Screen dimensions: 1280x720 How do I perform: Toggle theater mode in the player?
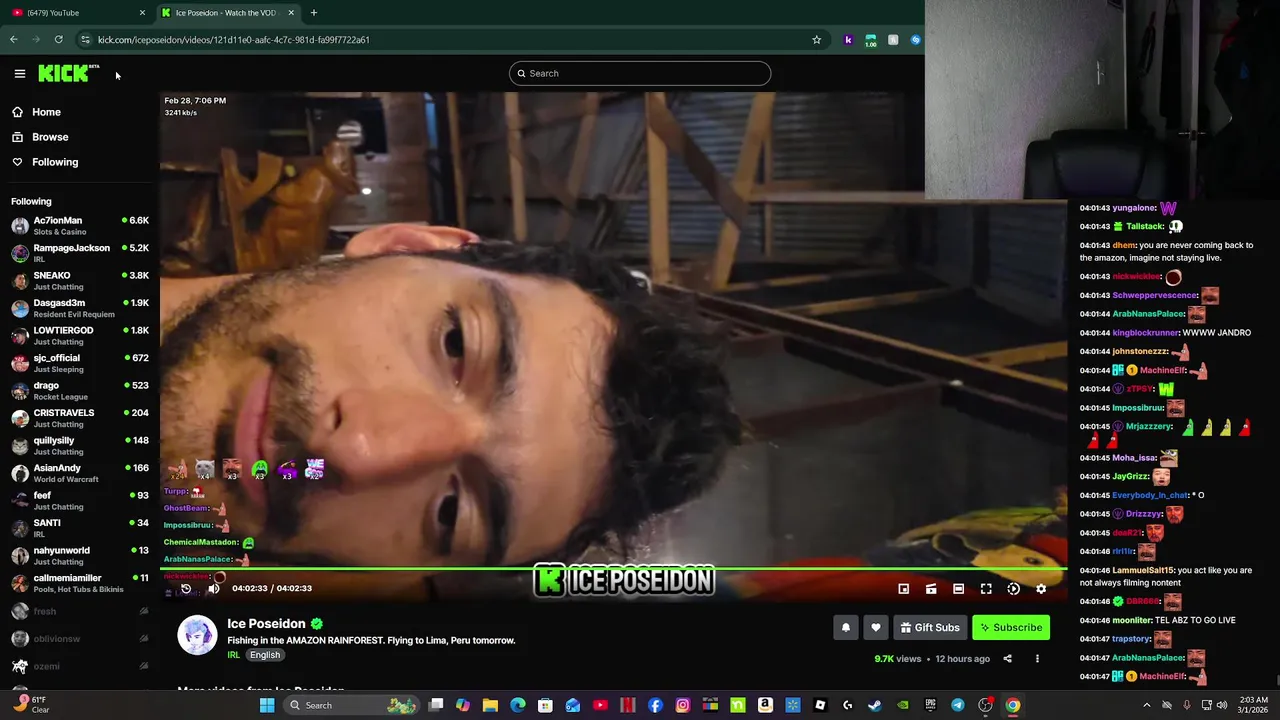[x=958, y=589]
